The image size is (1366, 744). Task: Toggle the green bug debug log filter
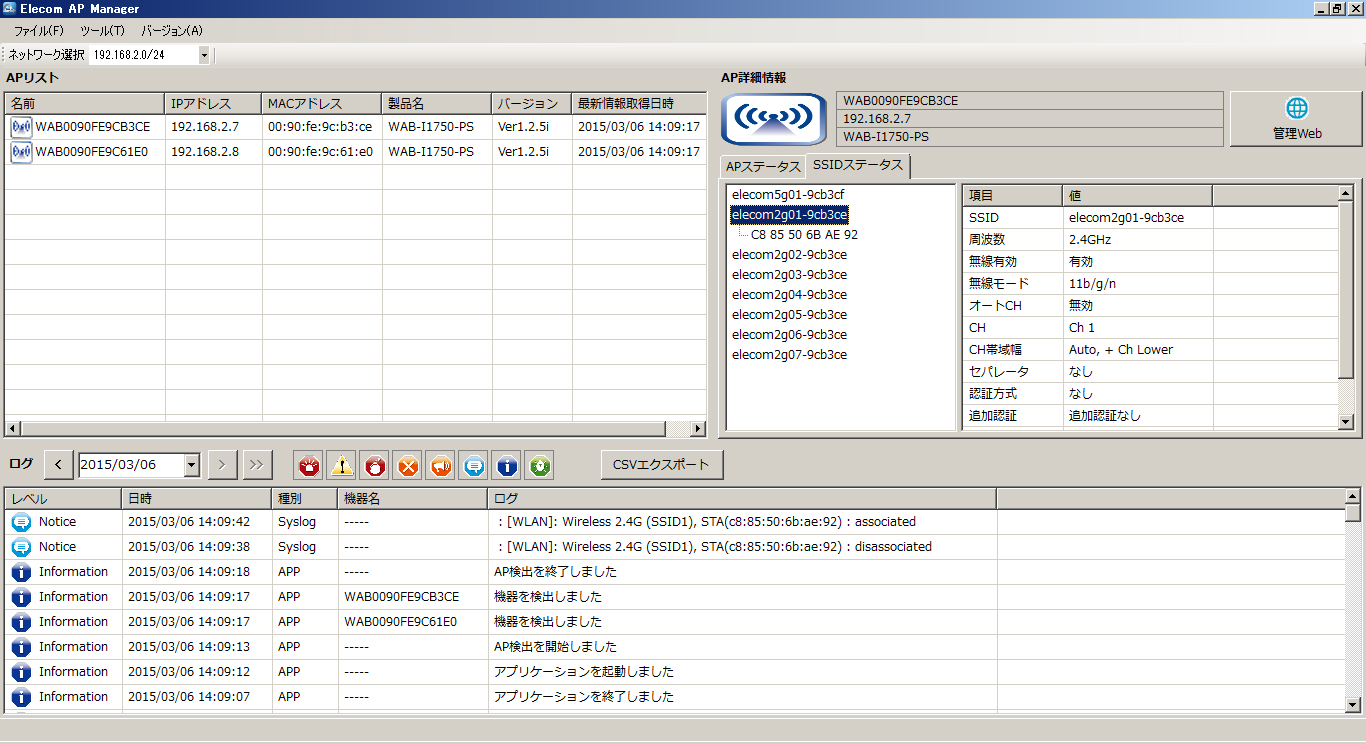539,465
